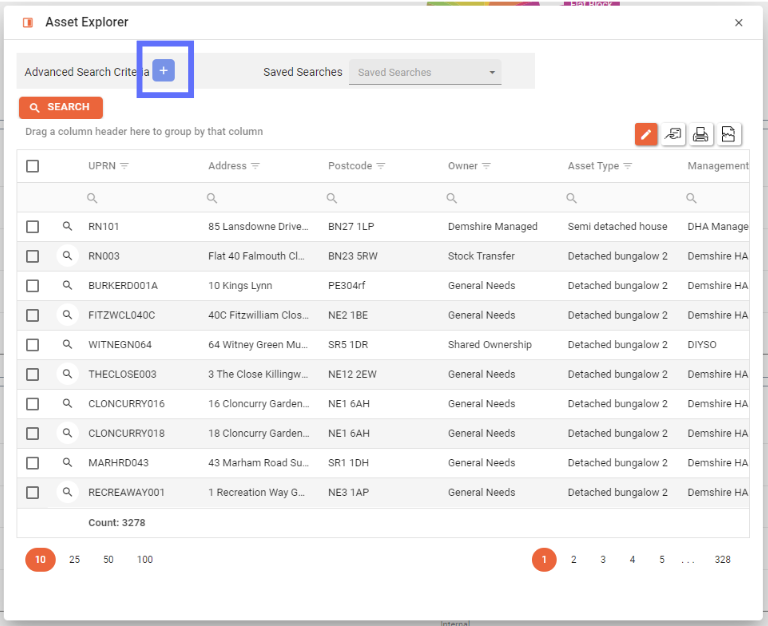Screen dimensions: 768x626
Task: Click magnifier icon on WITNEGN064 row
Action: click(x=67, y=345)
